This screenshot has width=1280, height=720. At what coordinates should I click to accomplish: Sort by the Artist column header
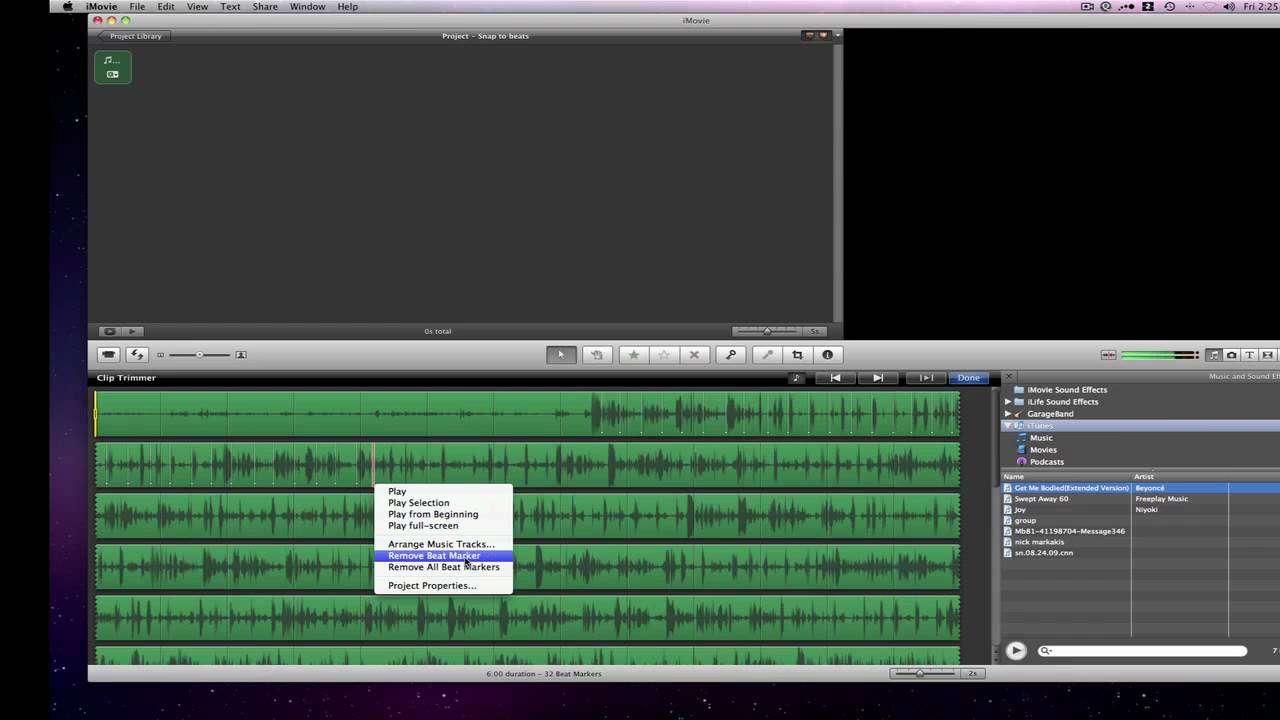1180,477
